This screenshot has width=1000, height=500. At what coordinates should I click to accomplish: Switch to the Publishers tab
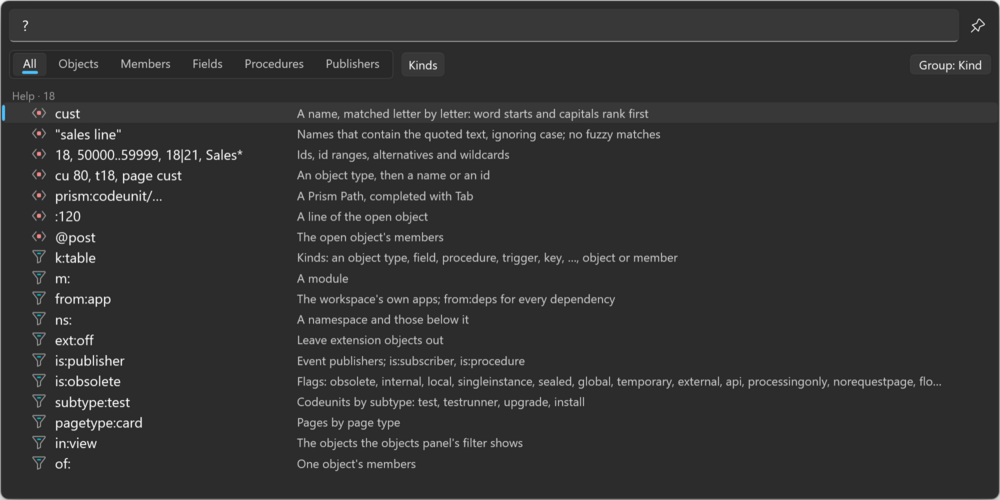click(353, 64)
